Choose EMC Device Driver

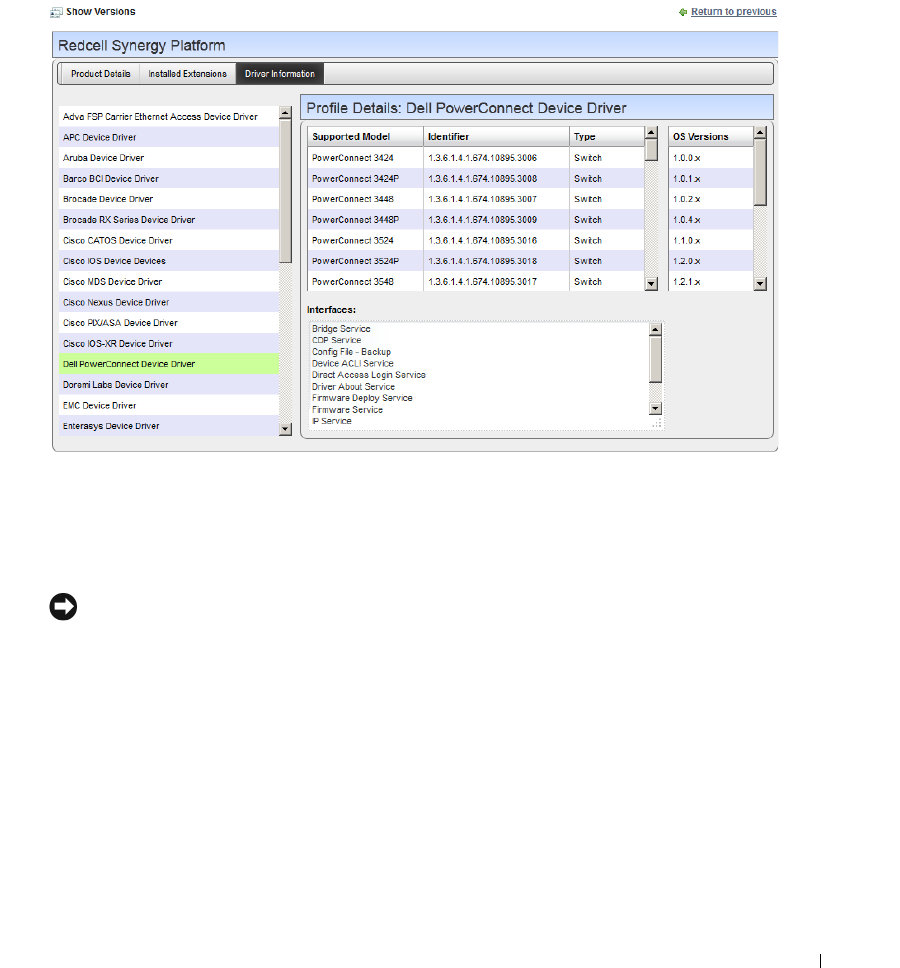click(169, 406)
